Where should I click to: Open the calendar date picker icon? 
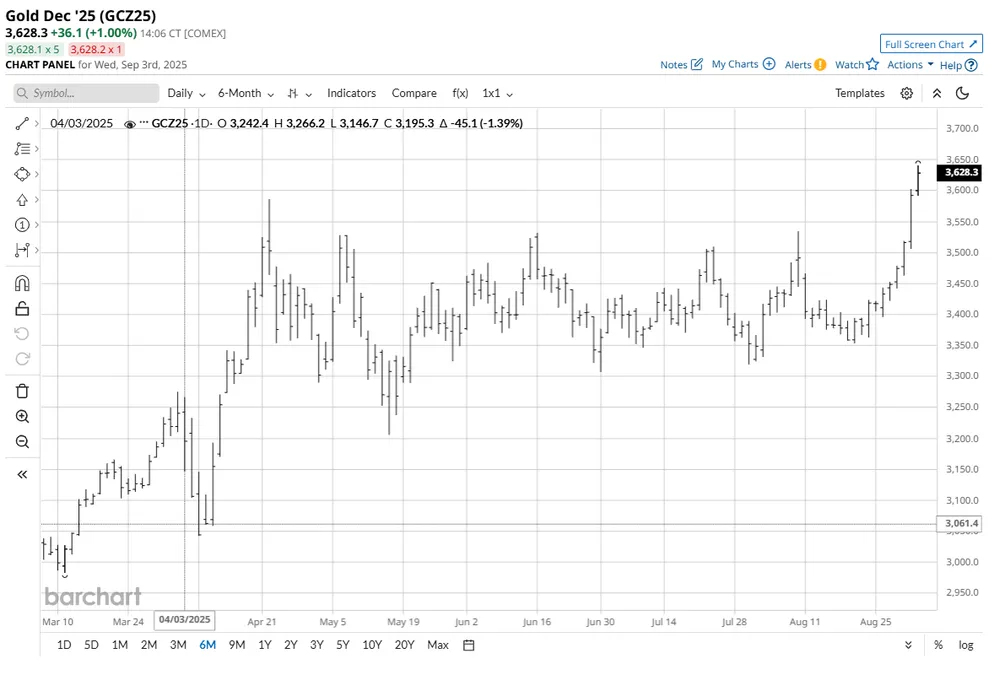(468, 645)
